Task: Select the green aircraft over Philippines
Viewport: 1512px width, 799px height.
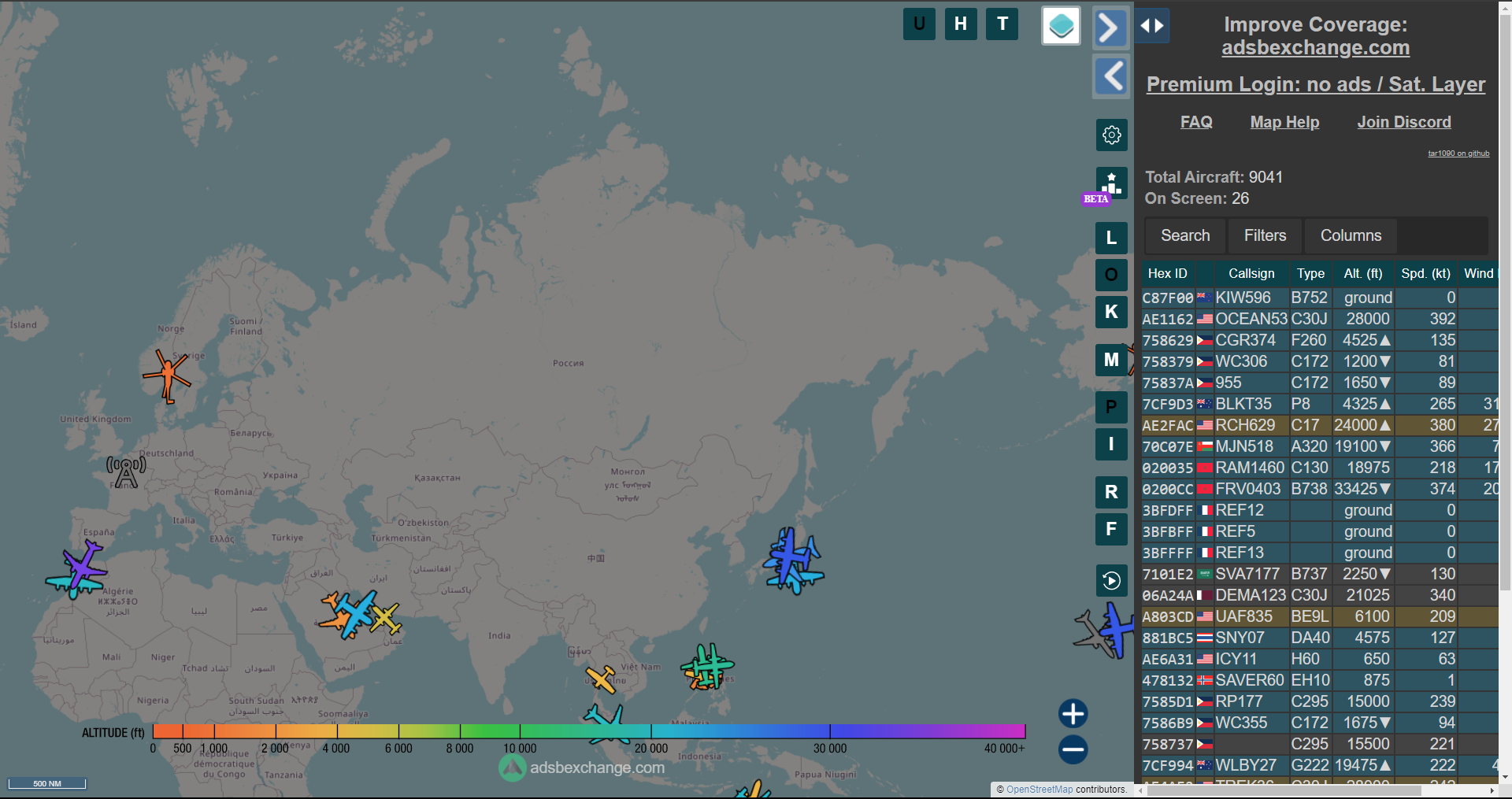Action: tap(709, 666)
